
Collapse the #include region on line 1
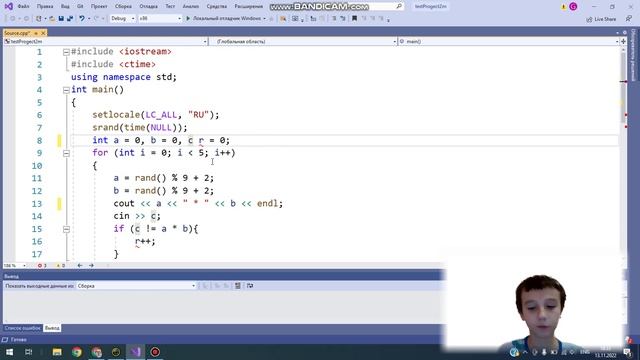point(66,52)
